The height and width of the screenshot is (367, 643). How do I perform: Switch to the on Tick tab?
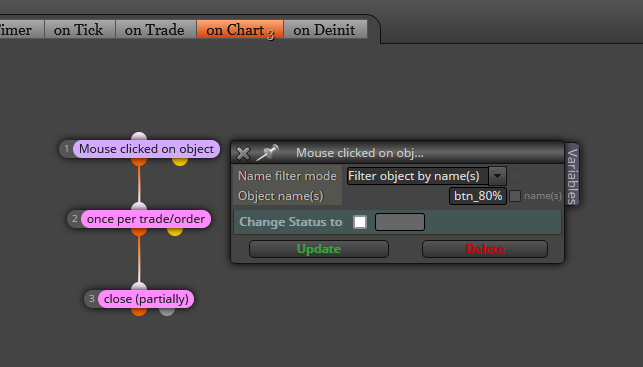(x=79, y=30)
